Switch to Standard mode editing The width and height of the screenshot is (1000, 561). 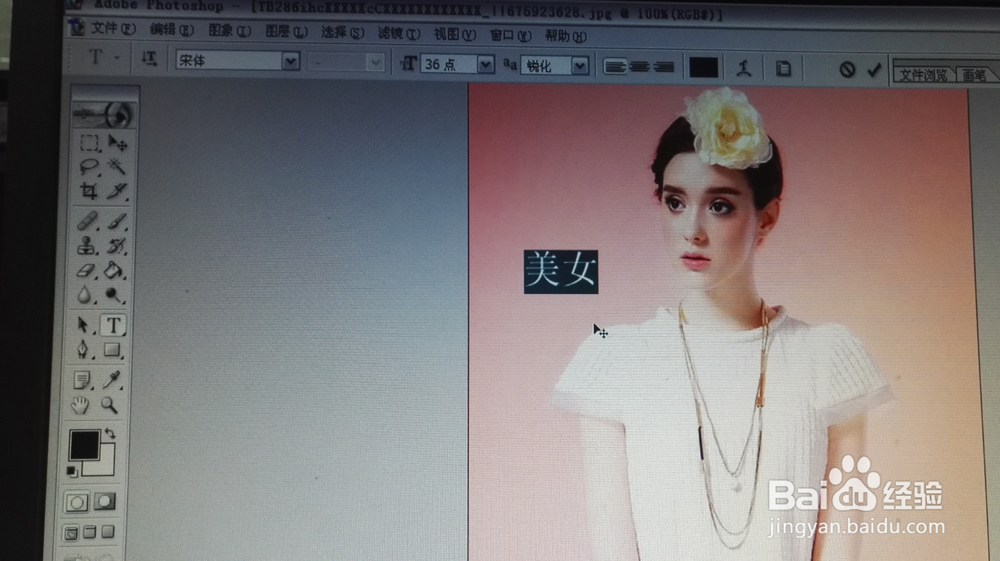(77, 502)
